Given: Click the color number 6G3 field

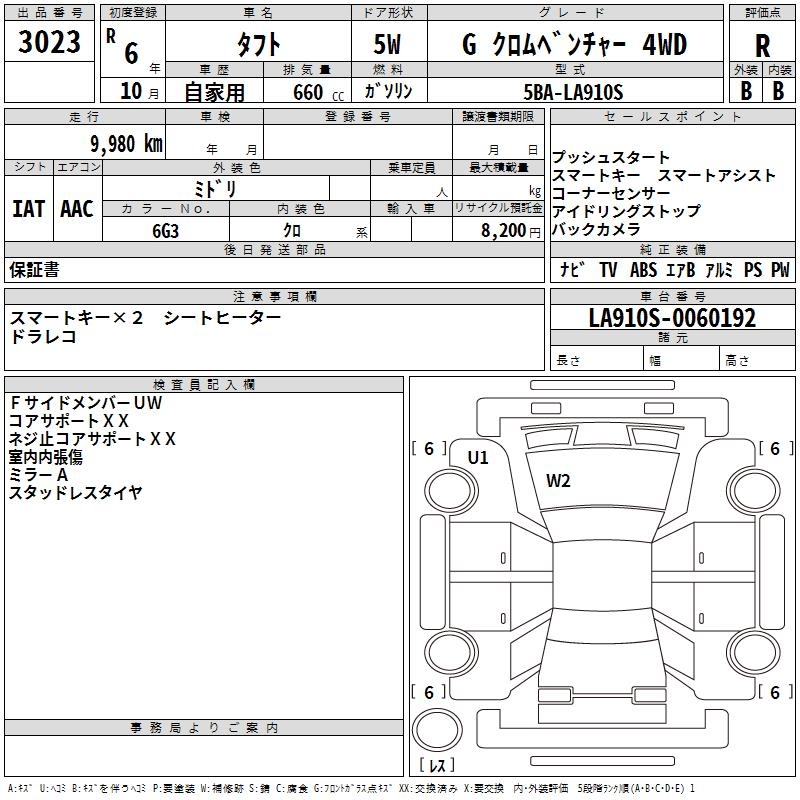Looking at the screenshot, I should [x=166, y=229].
